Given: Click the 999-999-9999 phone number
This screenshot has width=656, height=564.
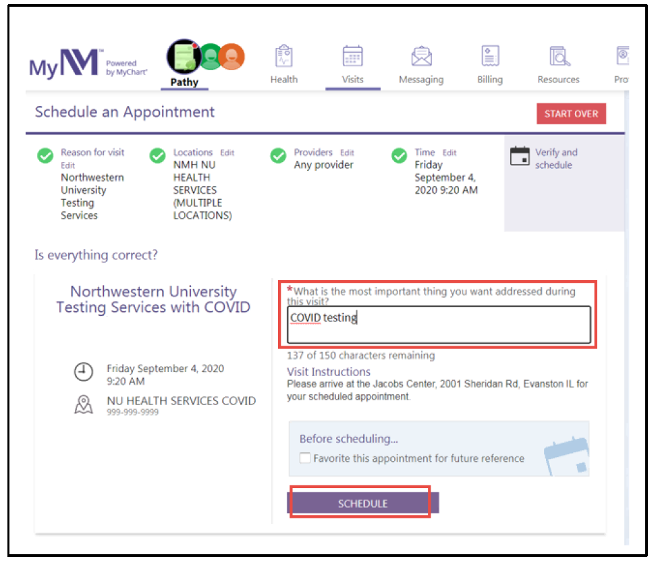Looking at the screenshot, I should [x=133, y=413].
